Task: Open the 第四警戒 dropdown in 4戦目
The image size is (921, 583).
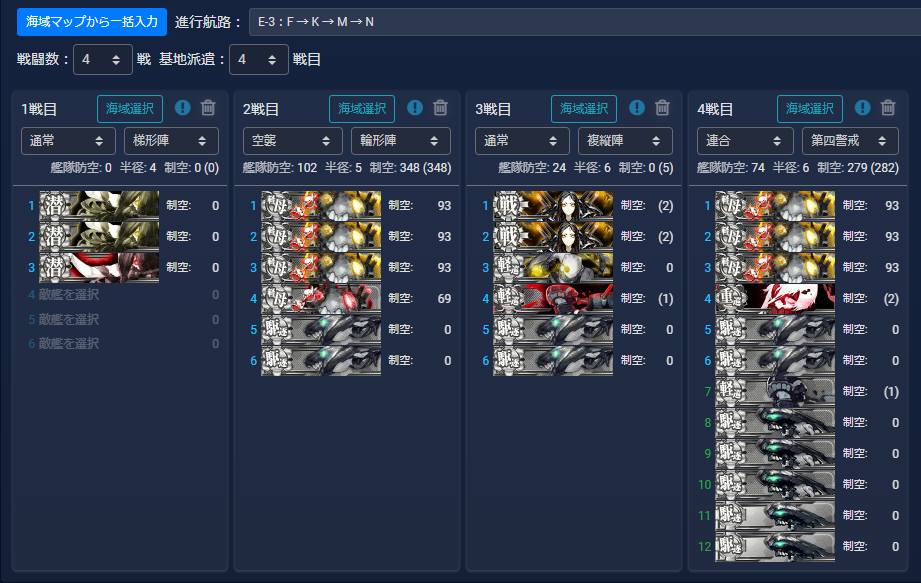Action: [852, 141]
